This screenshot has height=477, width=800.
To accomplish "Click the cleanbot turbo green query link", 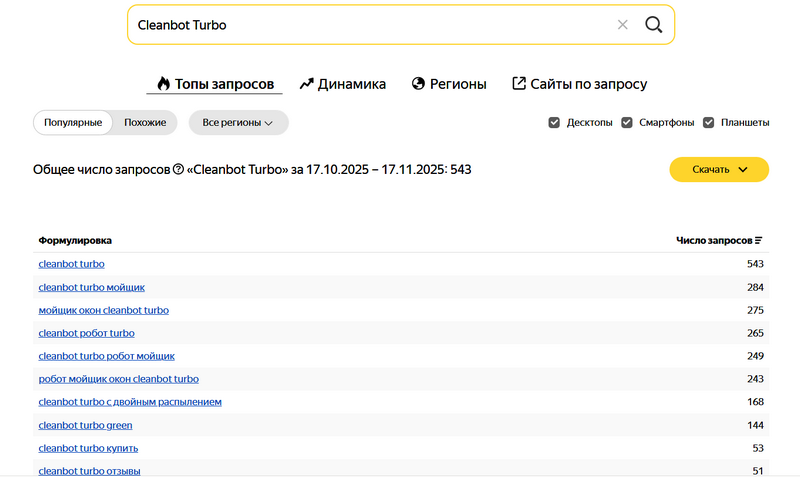I will pyautogui.click(x=85, y=425).
